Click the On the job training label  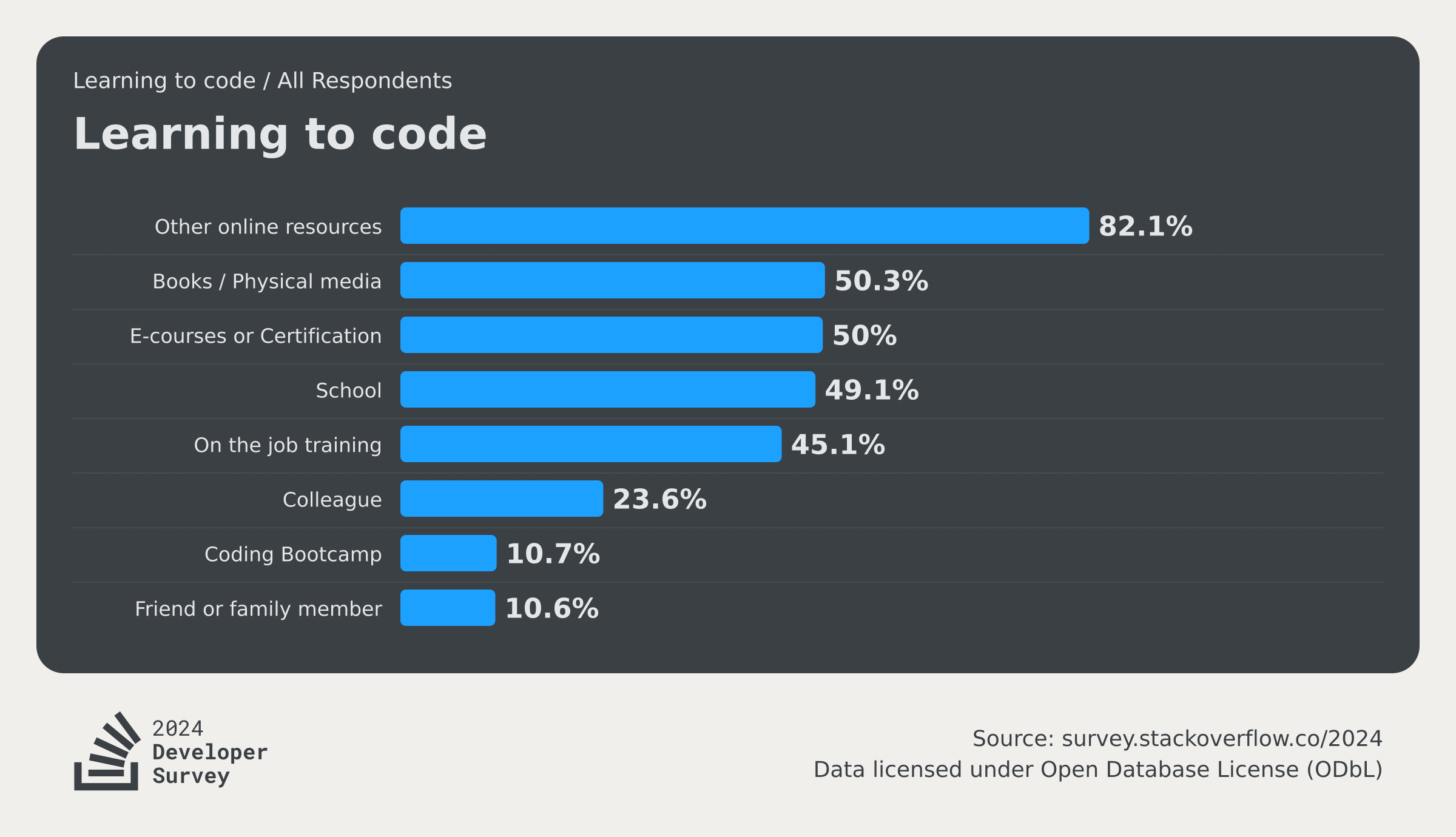(288, 445)
